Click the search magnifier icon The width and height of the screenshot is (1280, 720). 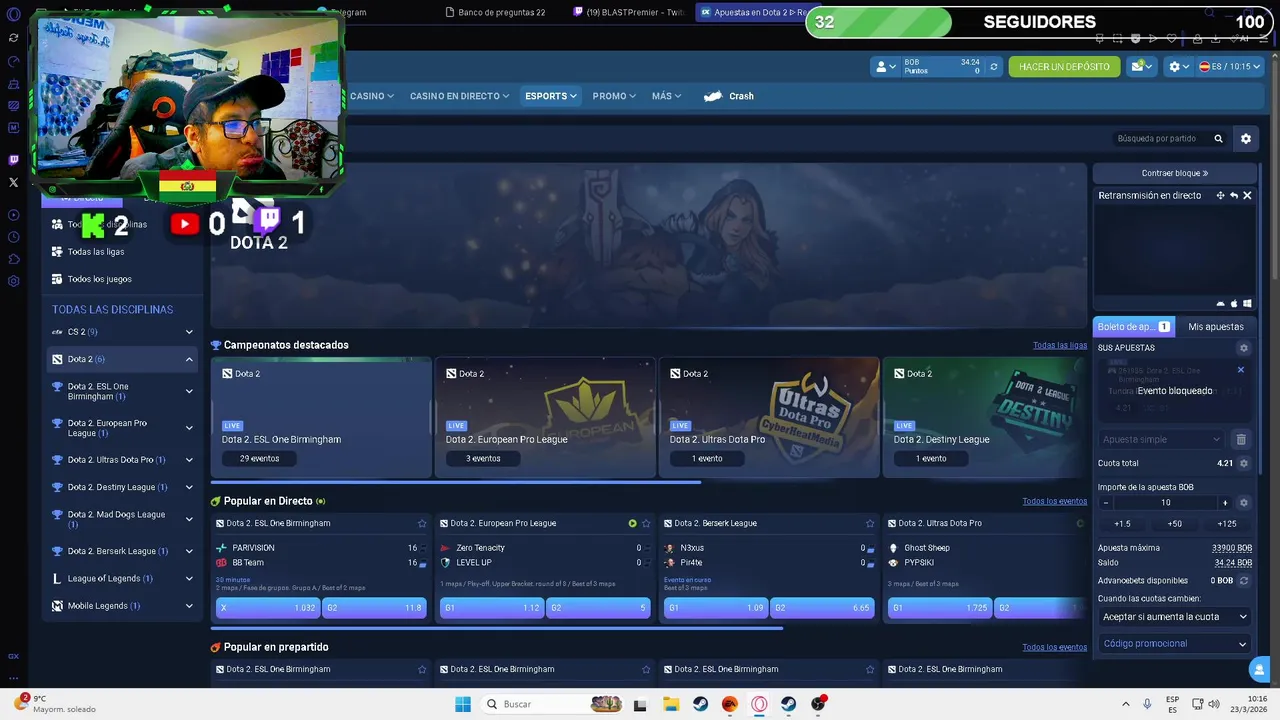click(1218, 139)
